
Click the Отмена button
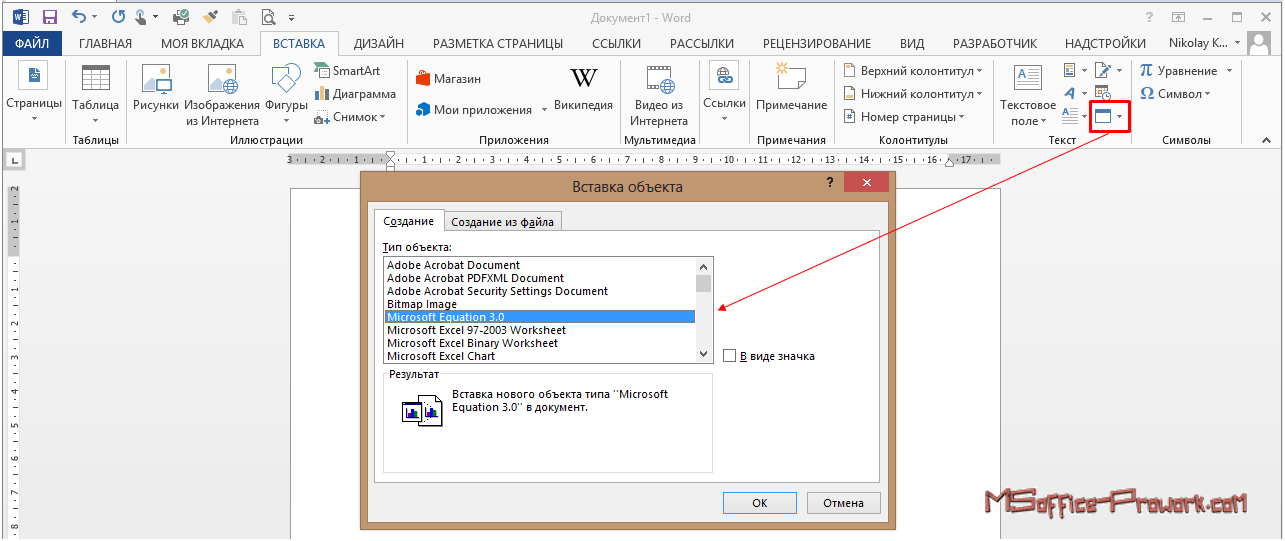point(843,503)
